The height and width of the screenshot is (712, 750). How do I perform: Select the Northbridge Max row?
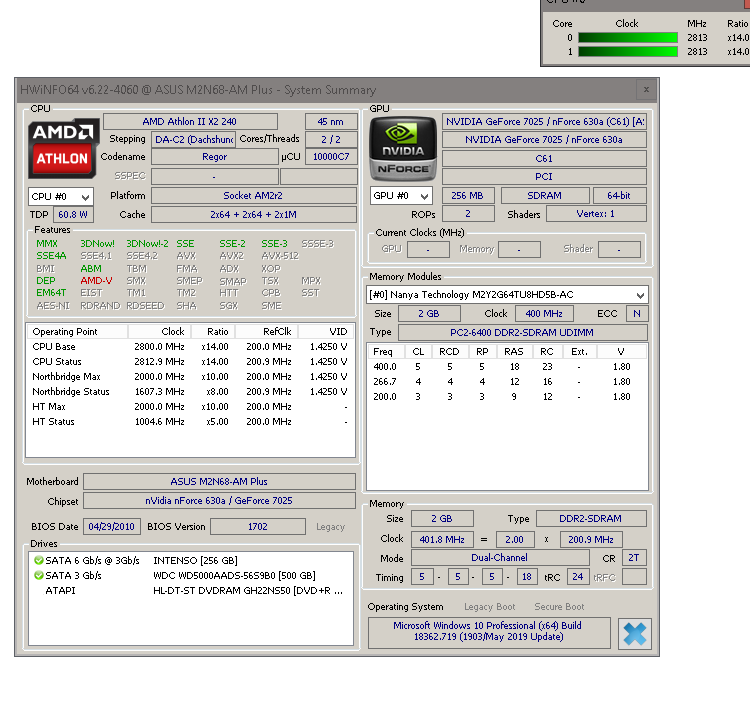point(190,376)
